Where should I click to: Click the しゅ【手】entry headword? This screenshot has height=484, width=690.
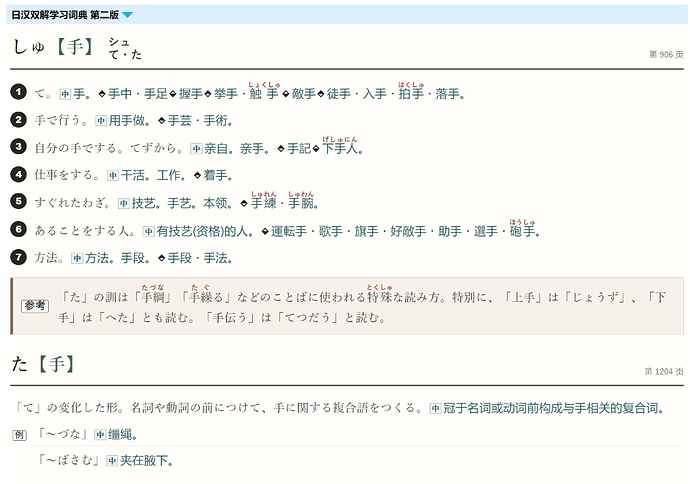point(53,46)
